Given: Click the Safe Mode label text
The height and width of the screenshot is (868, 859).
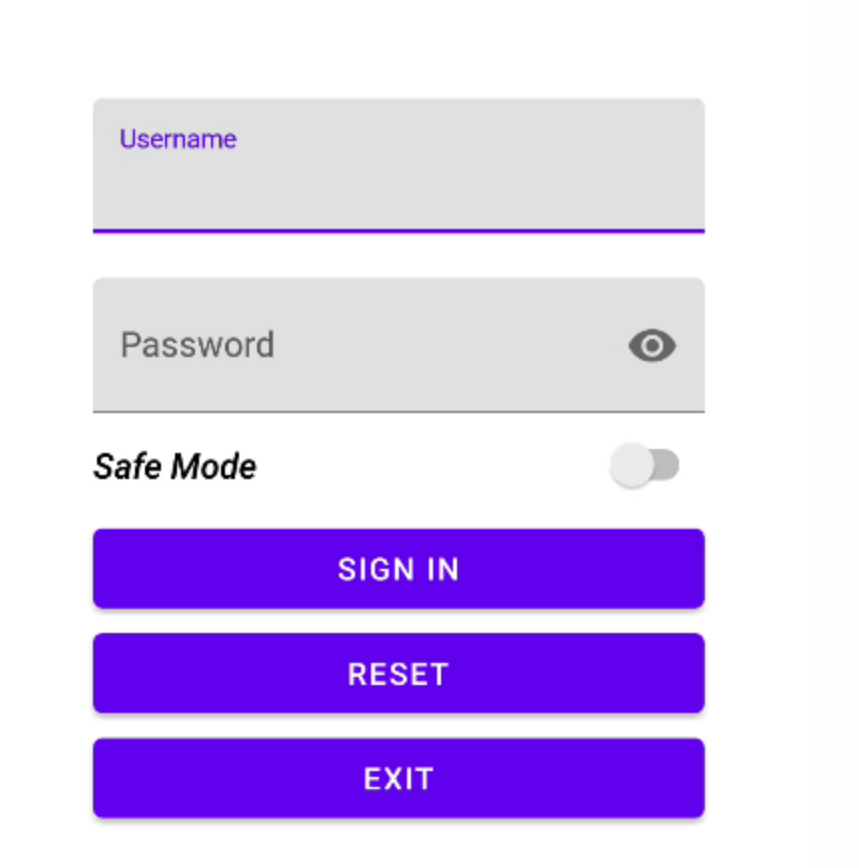Looking at the screenshot, I should coord(175,466).
